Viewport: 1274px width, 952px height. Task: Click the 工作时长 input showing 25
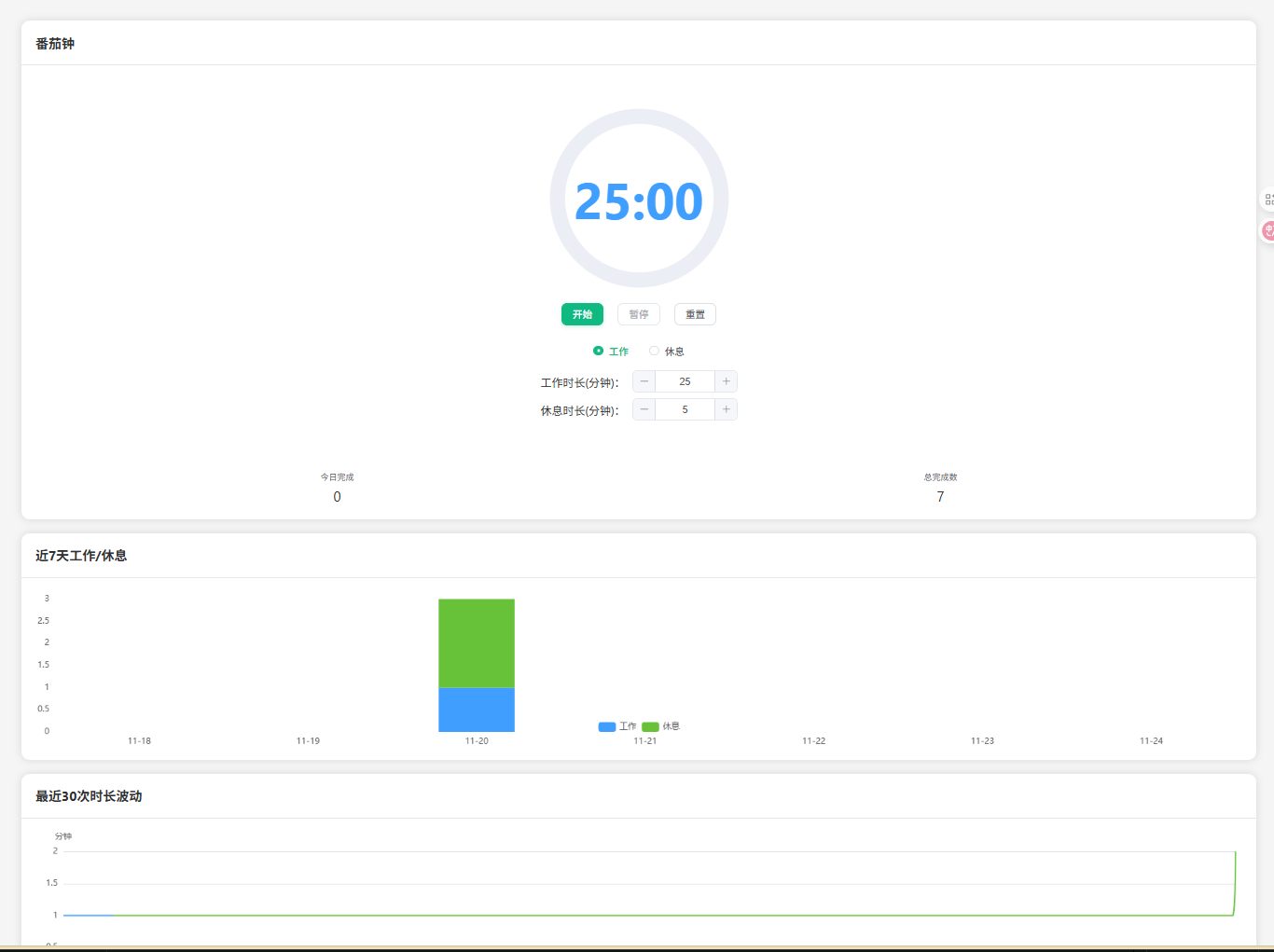pos(685,381)
